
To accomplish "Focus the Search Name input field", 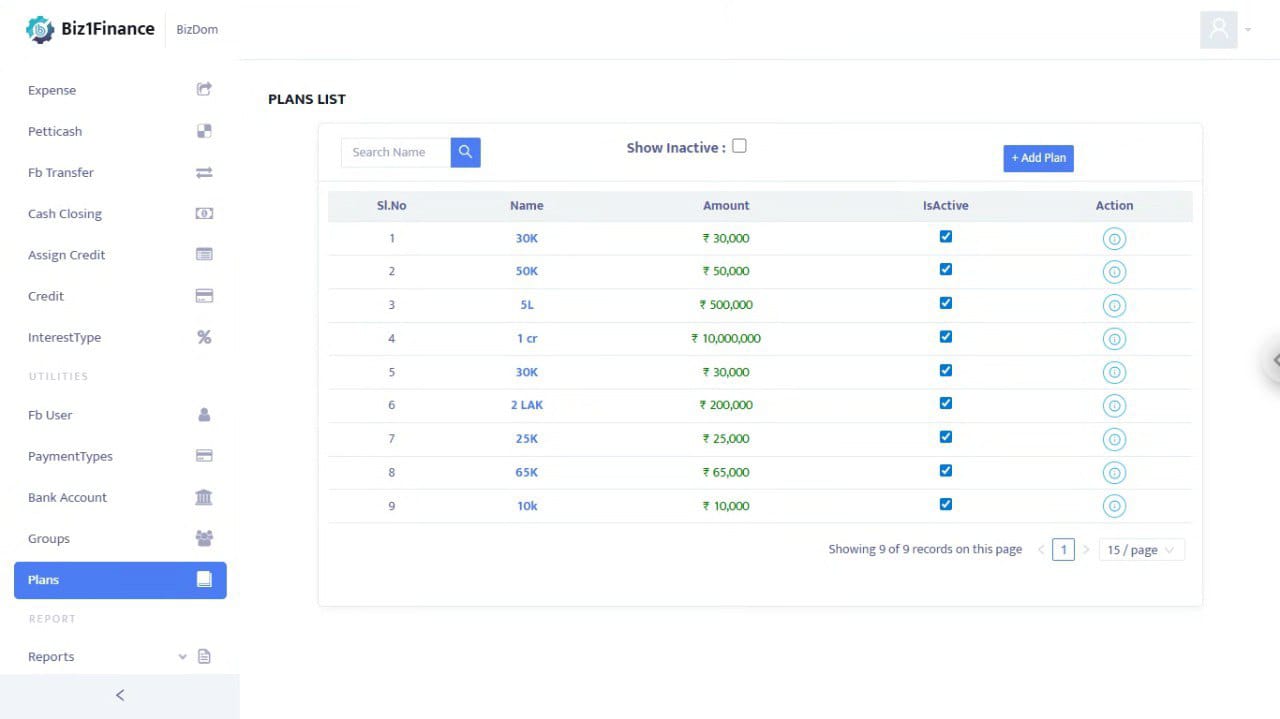I will point(396,152).
